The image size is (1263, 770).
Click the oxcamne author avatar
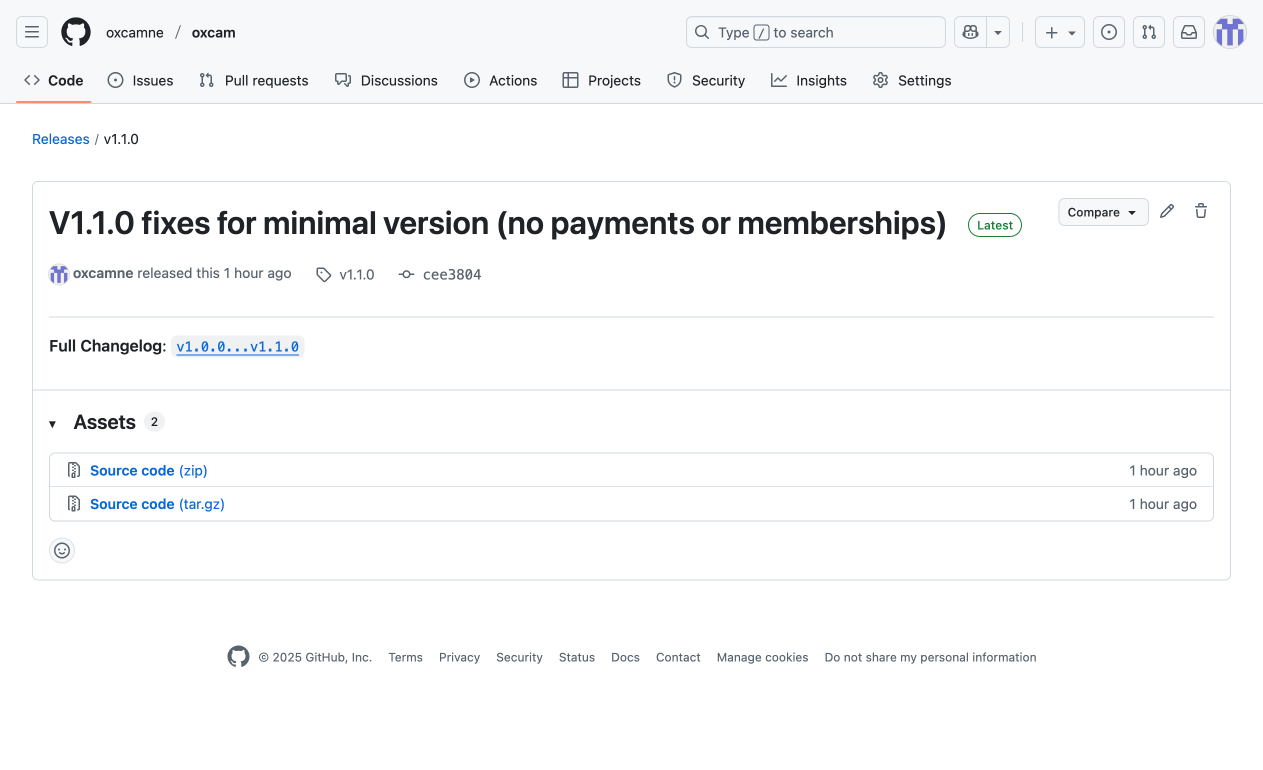click(x=59, y=274)
